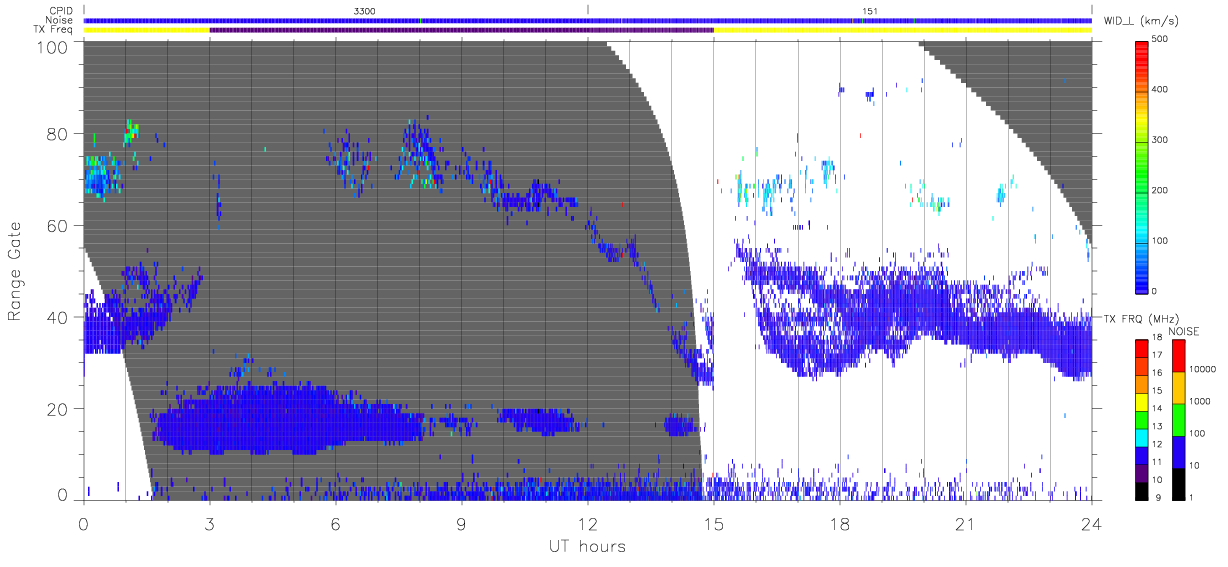Click the 3 tick on UT hours axis
The width and height of the screenshot is (1228, 567).
[209, 523]
